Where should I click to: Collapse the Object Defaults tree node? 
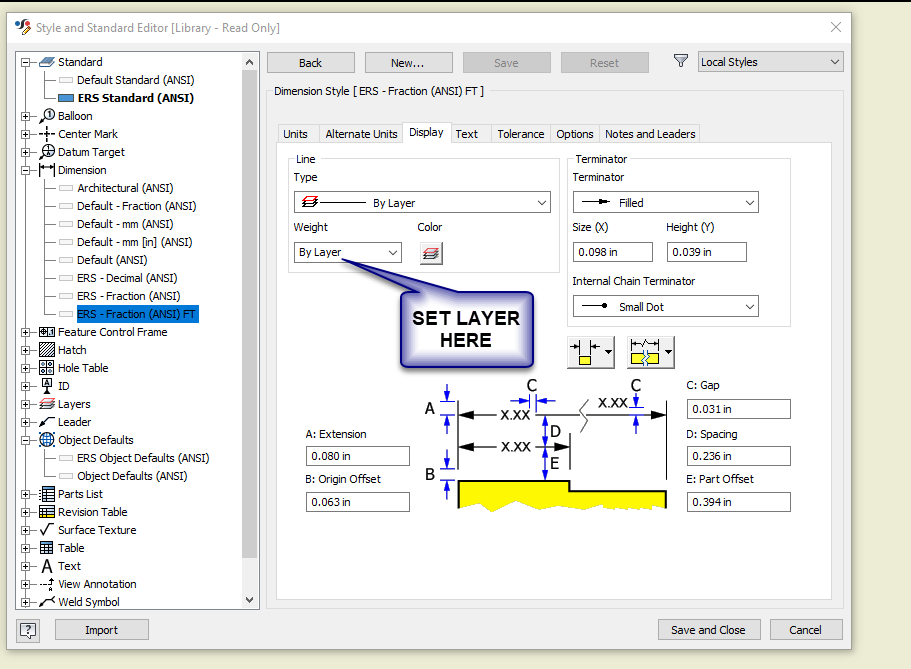pyautogui.click(x=26, y=441)
